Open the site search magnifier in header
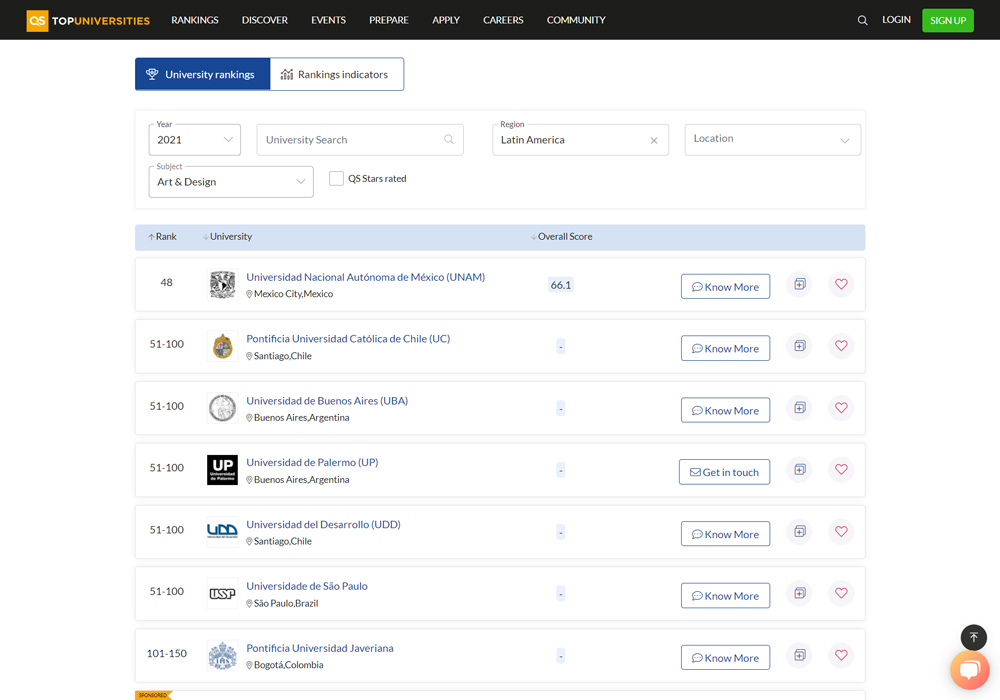 point(862,20)
